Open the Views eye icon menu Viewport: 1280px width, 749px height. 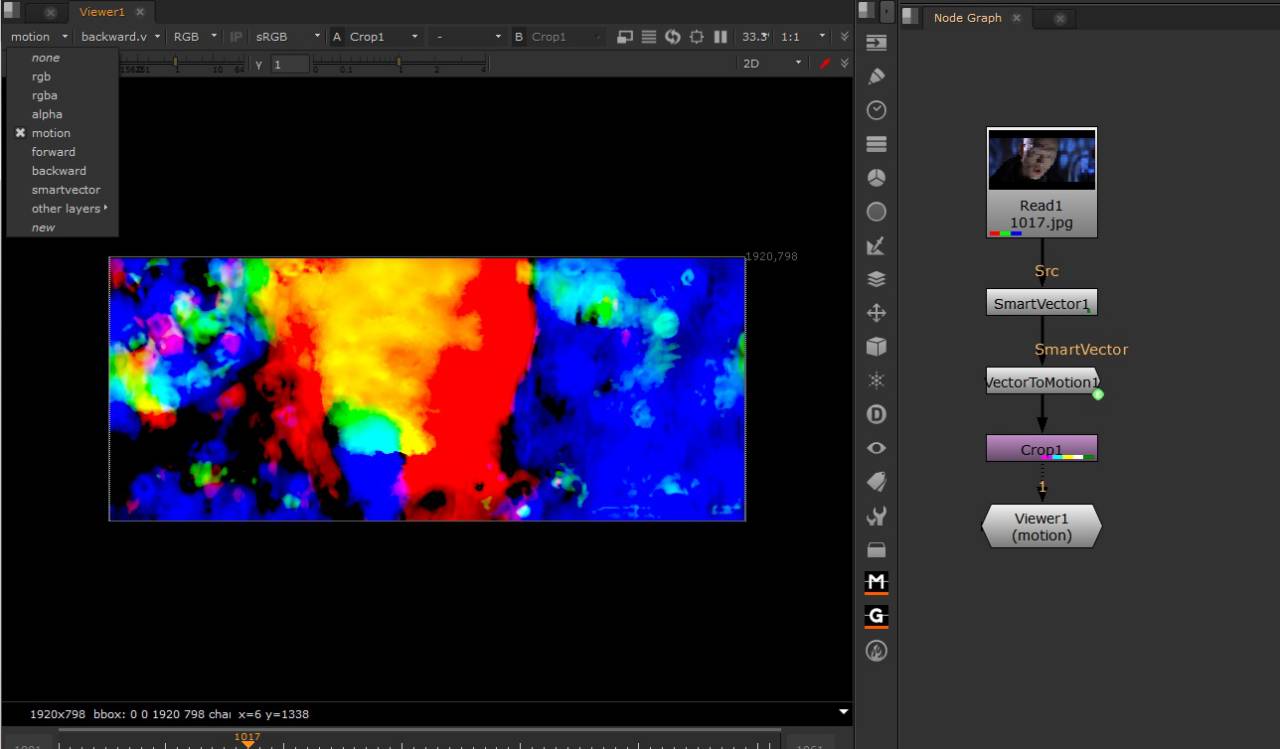coord(876,448)
